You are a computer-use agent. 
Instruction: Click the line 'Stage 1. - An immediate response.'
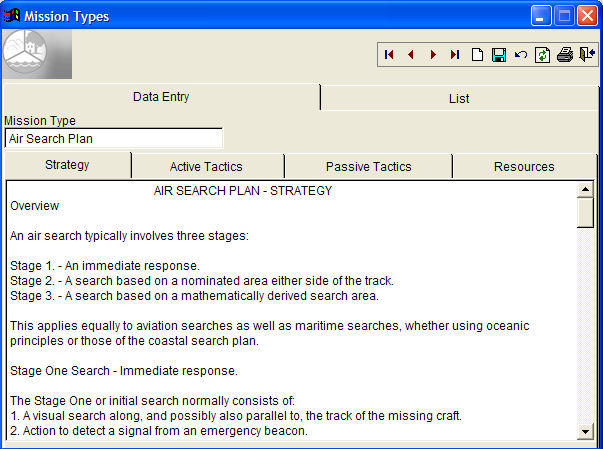pyautogui.click(x=105, y=266)
